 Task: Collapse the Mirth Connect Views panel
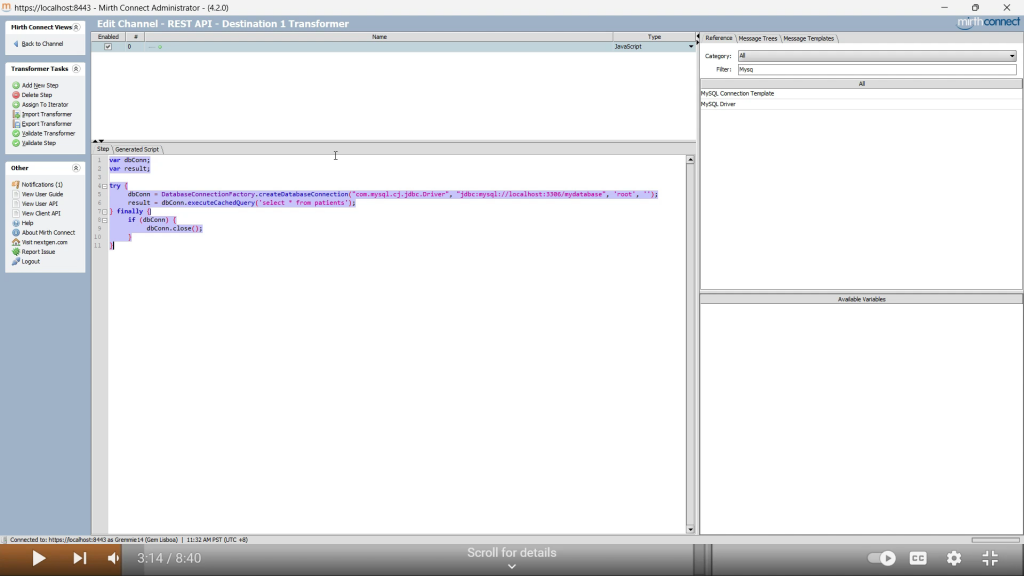click(76, 27)
